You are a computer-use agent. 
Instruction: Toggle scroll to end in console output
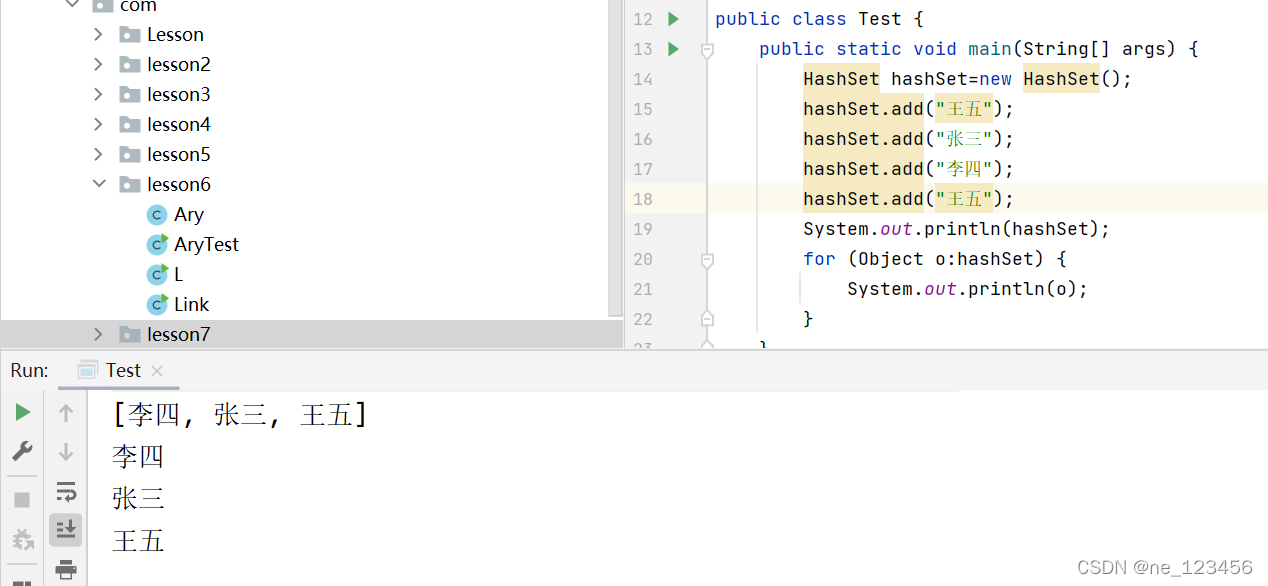click(66, 529)
